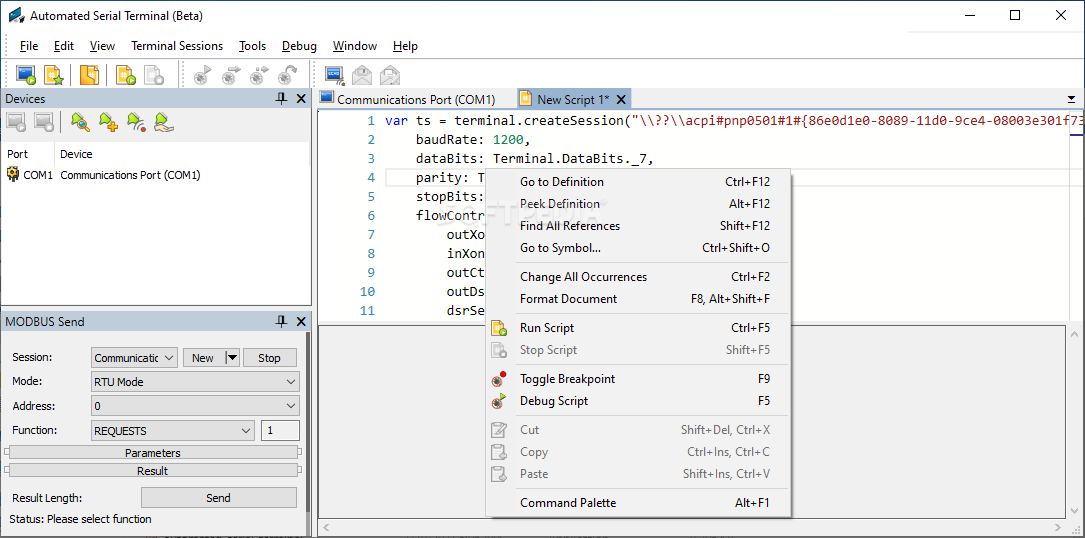Open the Window menu
Image resolution: width=1085 pixels, height=538 pixels.
tap(355, 46)
